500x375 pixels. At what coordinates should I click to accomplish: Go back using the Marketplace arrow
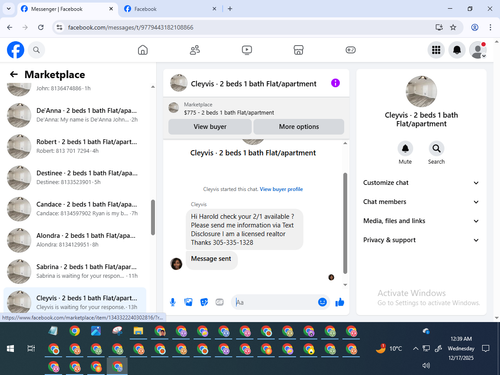point(14,74)
